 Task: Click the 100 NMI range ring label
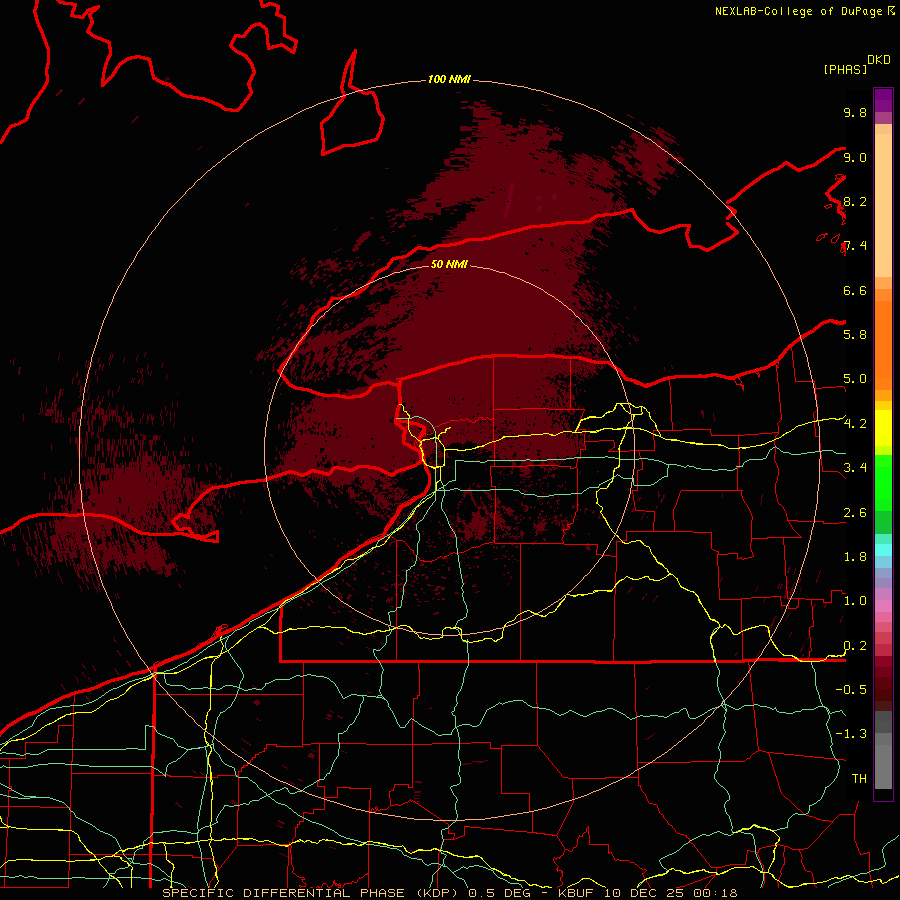(449, 79)
